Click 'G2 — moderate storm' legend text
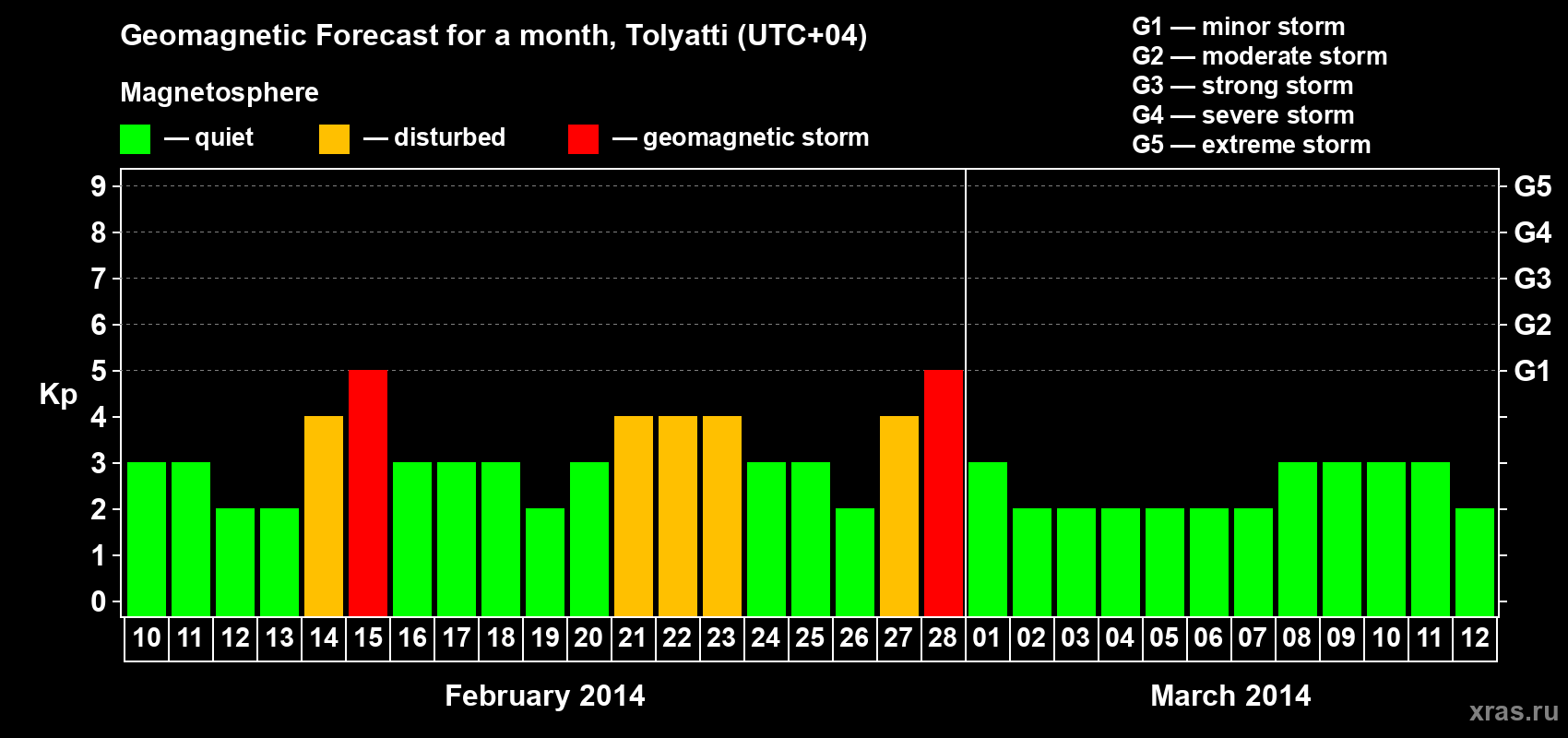Screen dimensions: 1568x738 (x=1259, y=56)
